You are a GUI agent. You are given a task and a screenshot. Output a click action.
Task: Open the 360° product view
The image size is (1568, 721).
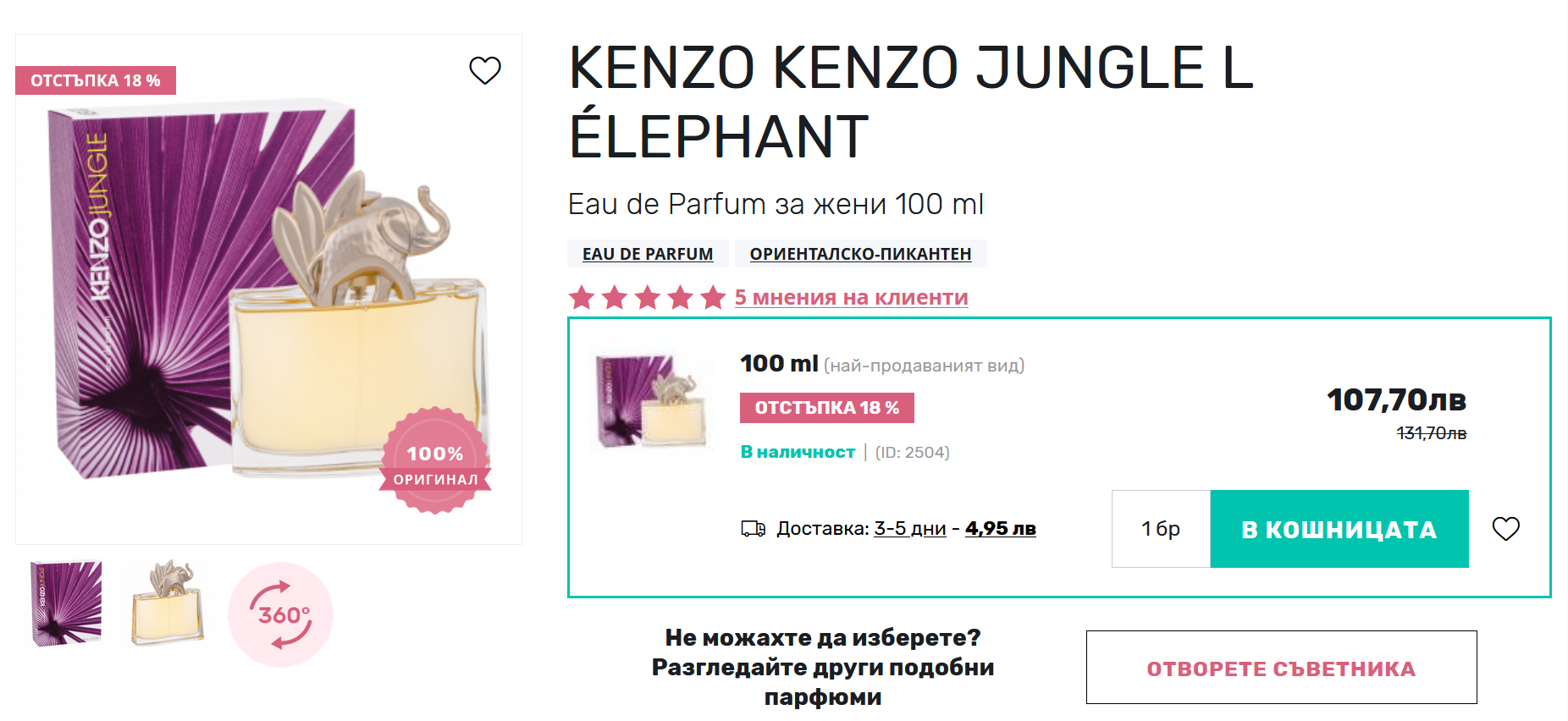pos(281,614)
